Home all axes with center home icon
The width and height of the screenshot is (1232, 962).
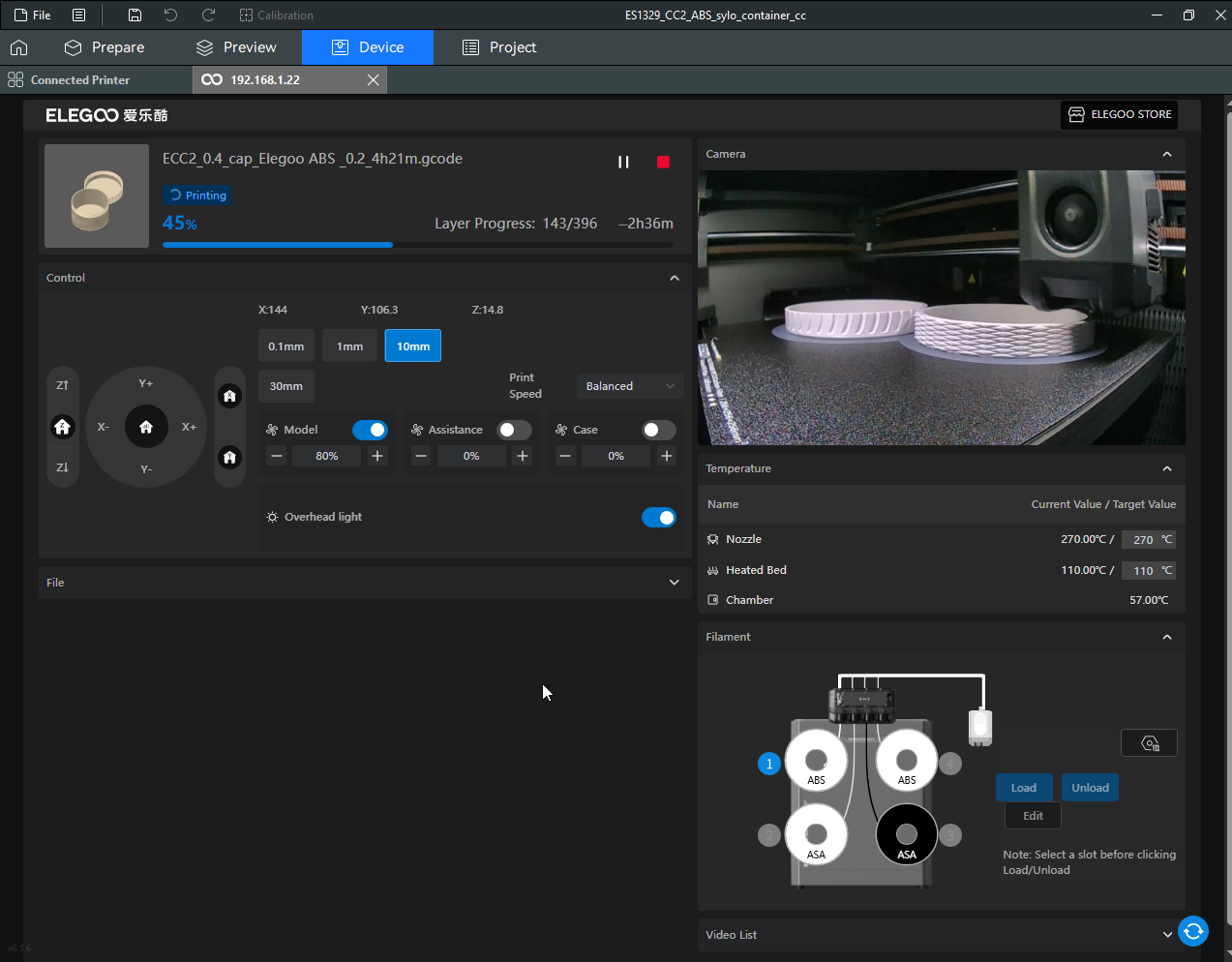[146, 427]
